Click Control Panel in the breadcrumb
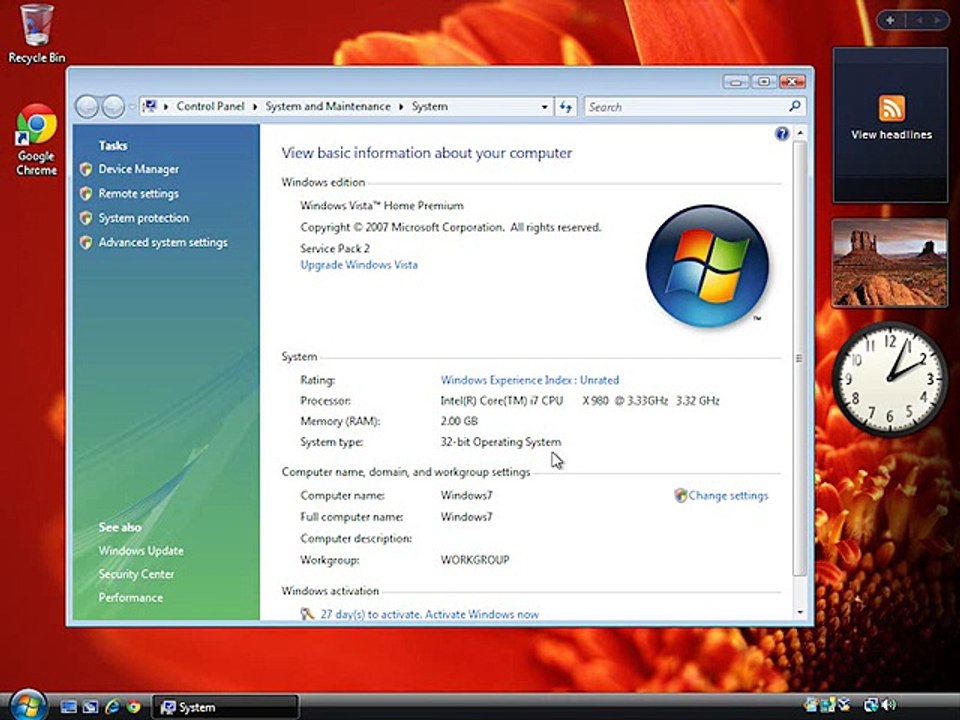Image resolution: width=960 pixels, height=720 pixels. pos(210,107)
